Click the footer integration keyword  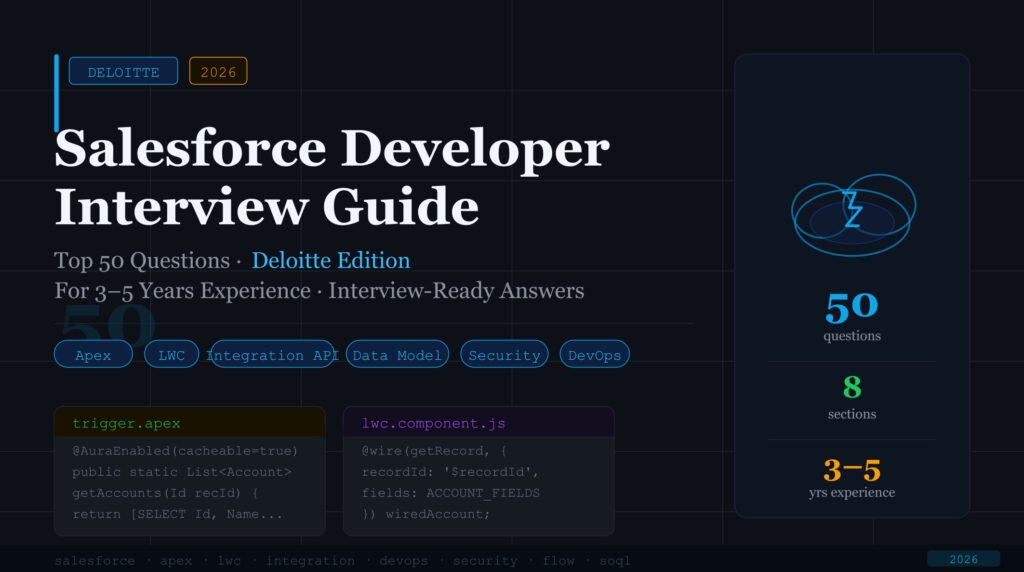pos(310,560)
